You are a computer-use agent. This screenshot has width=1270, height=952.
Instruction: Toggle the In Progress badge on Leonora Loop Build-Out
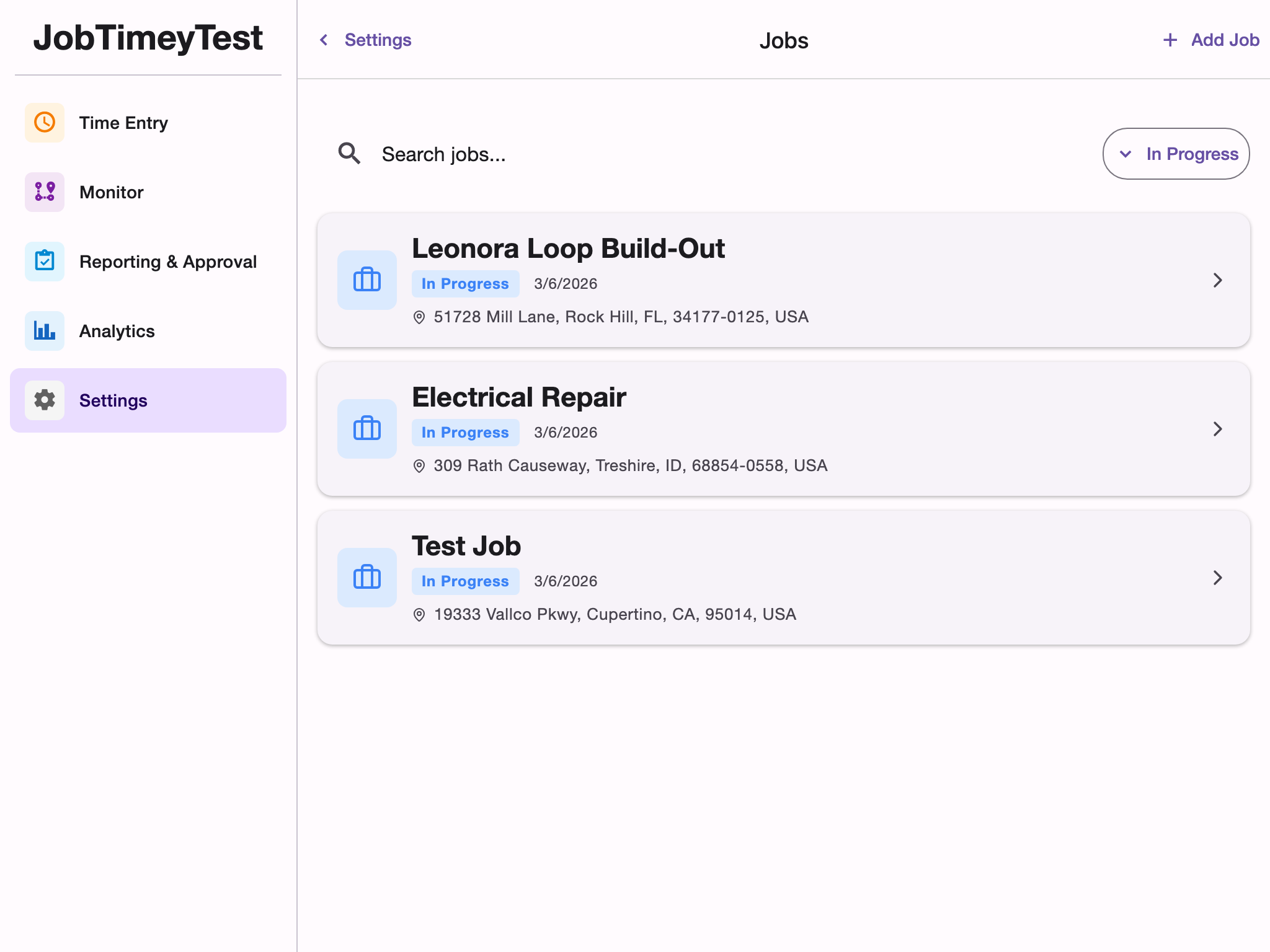pos(465,283)
